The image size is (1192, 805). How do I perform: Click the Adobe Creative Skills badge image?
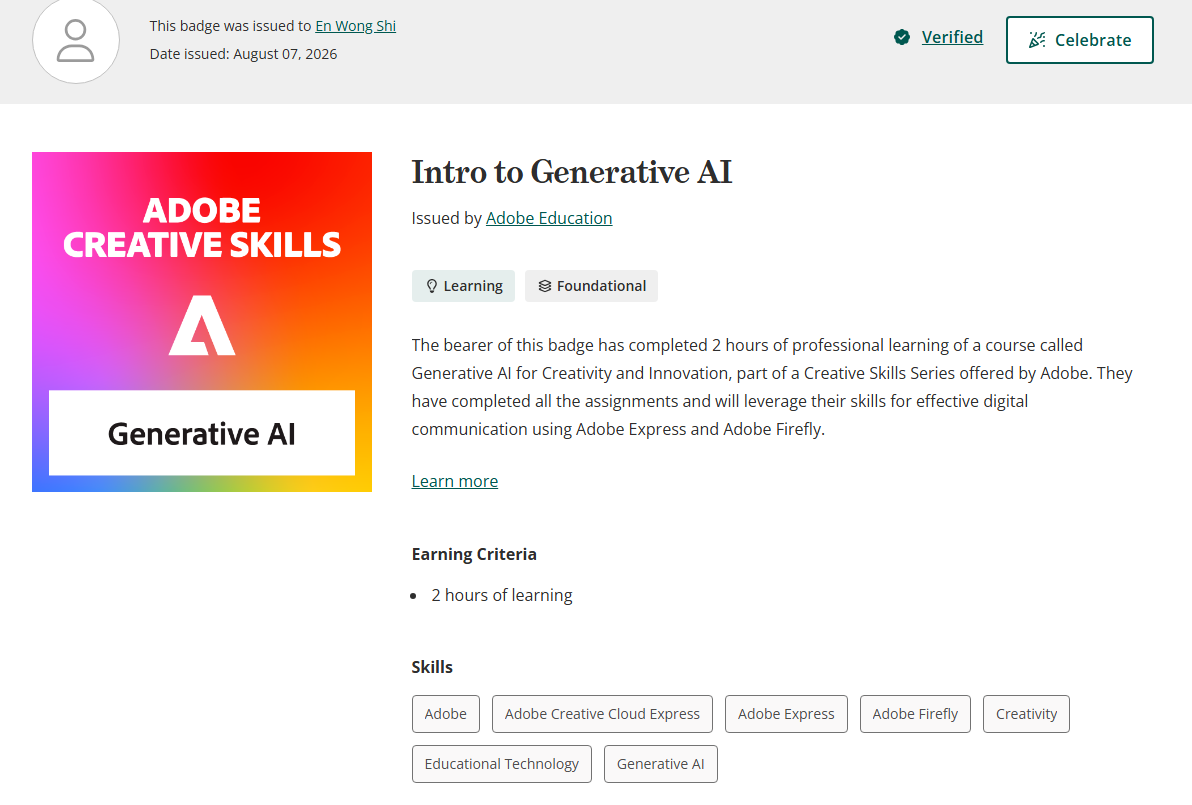click(x=202, y=322)
